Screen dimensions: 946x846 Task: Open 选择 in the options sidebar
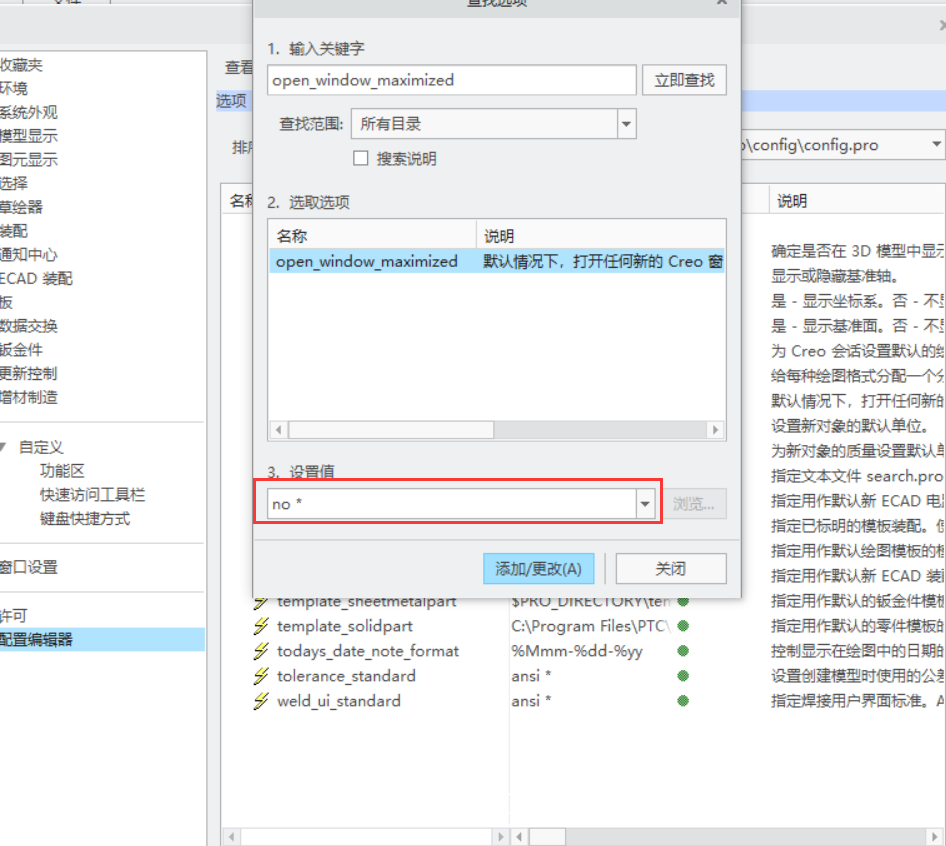click(x=14, y=183)
